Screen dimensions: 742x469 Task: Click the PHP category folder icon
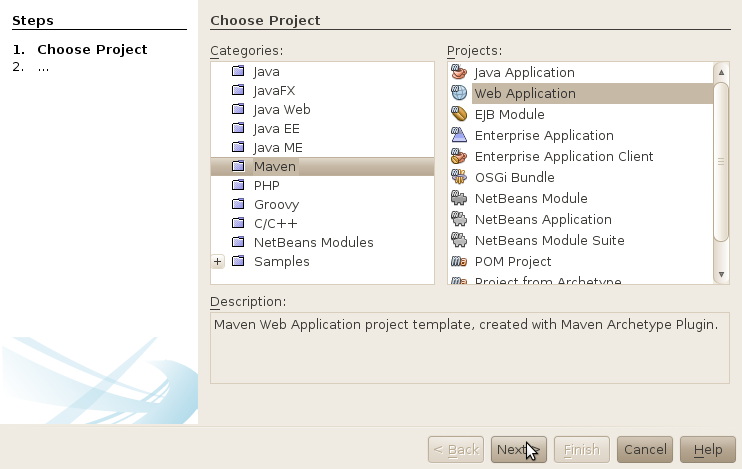coord(238,185)
